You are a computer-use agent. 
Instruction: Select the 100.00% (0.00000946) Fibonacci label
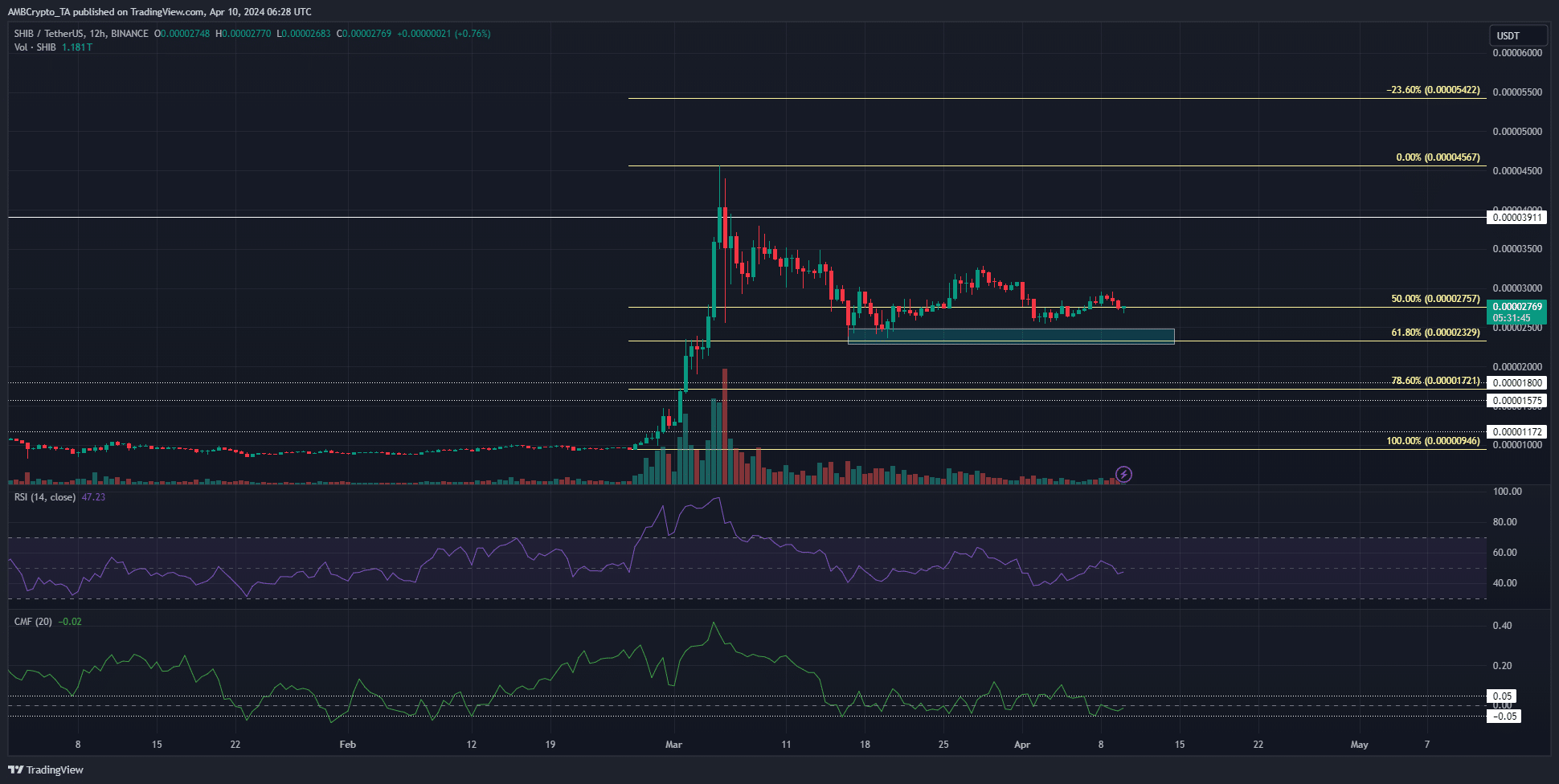click(x=1433, y=441)
